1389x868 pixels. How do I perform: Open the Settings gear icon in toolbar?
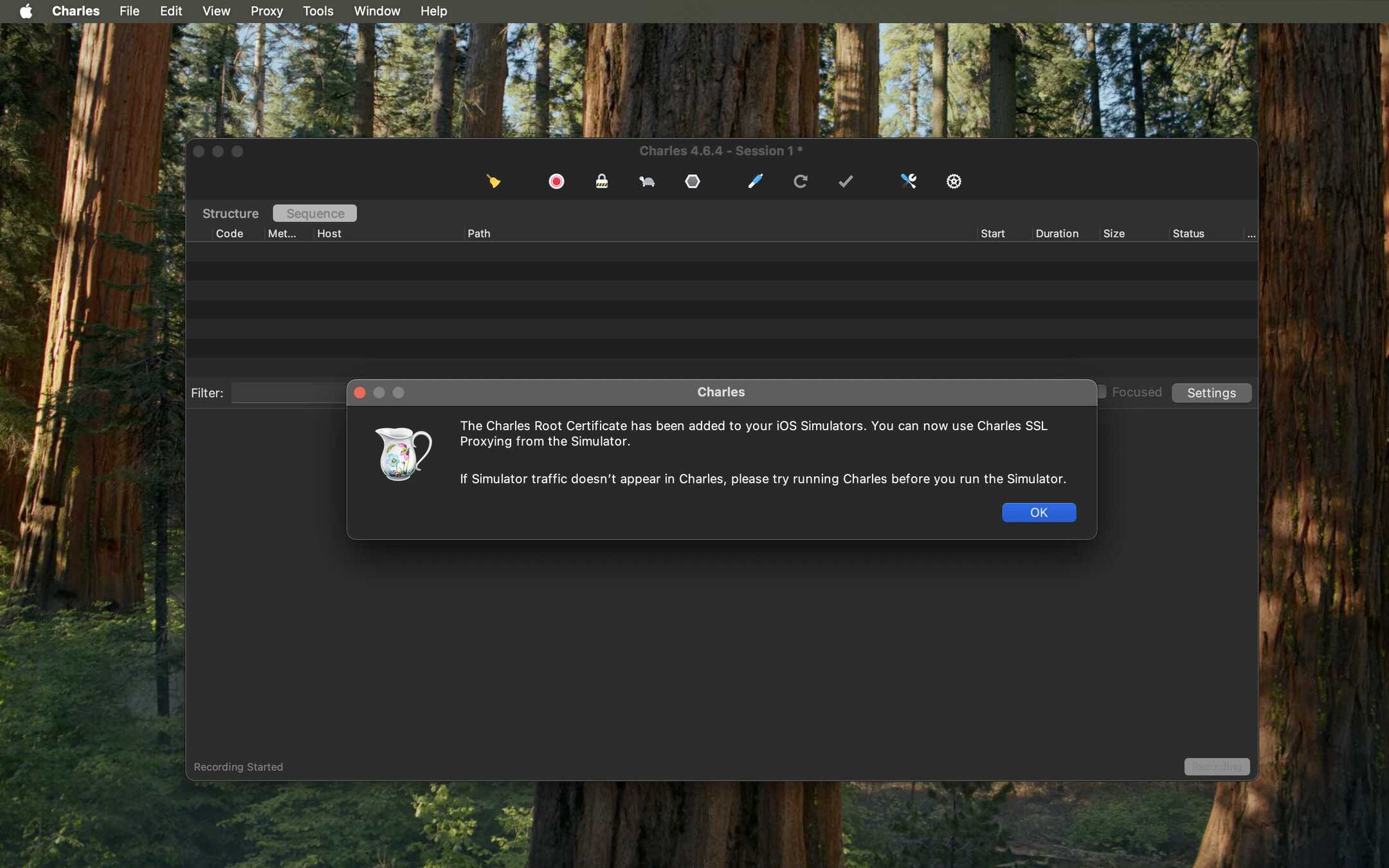click(954, 181)
